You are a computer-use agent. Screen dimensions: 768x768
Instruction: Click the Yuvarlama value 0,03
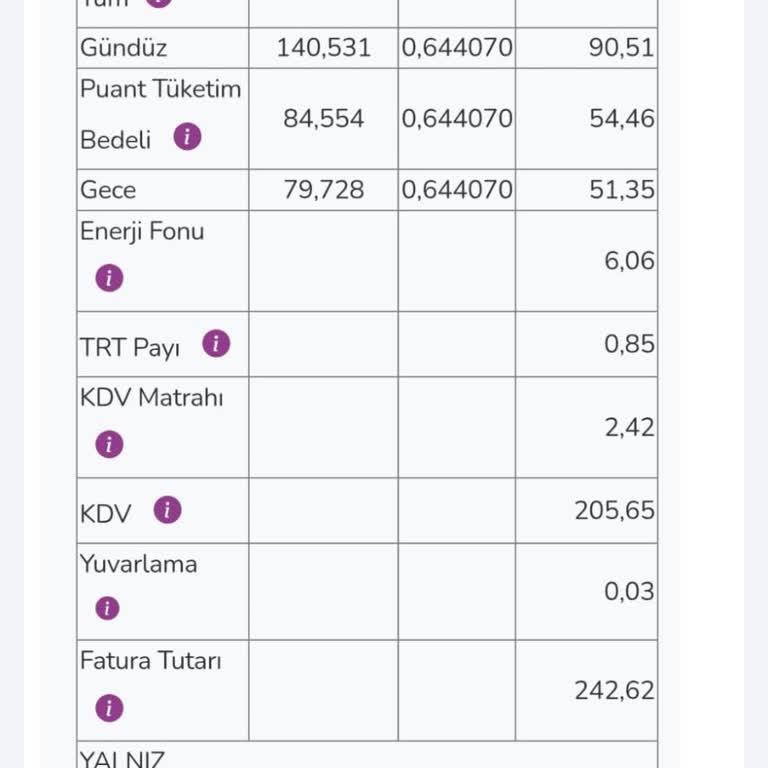[x=629, y=591]
